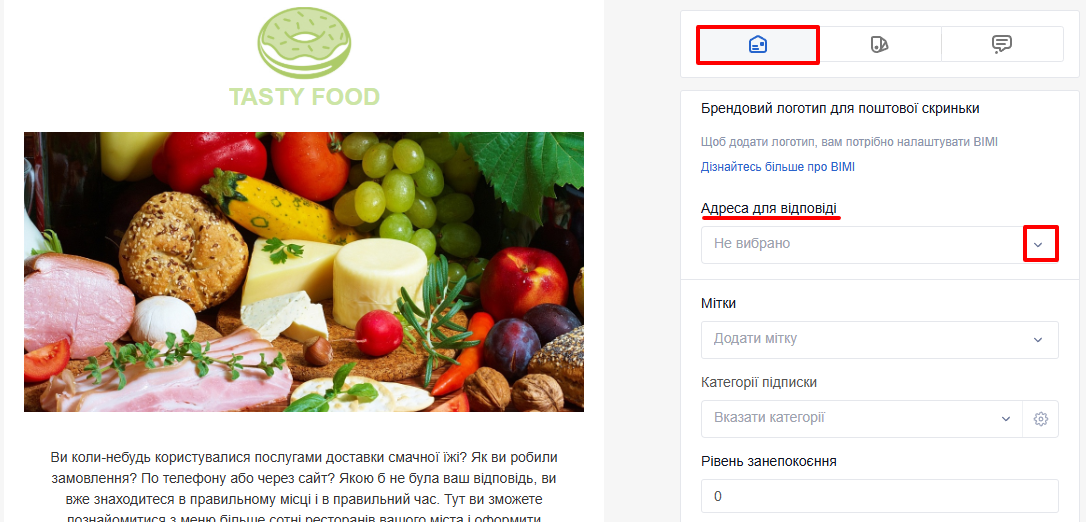This screenshot has height=522, width=1086.
Task: Click inside the 'Додати мітку' tags field
Action: tap(880, 340)
